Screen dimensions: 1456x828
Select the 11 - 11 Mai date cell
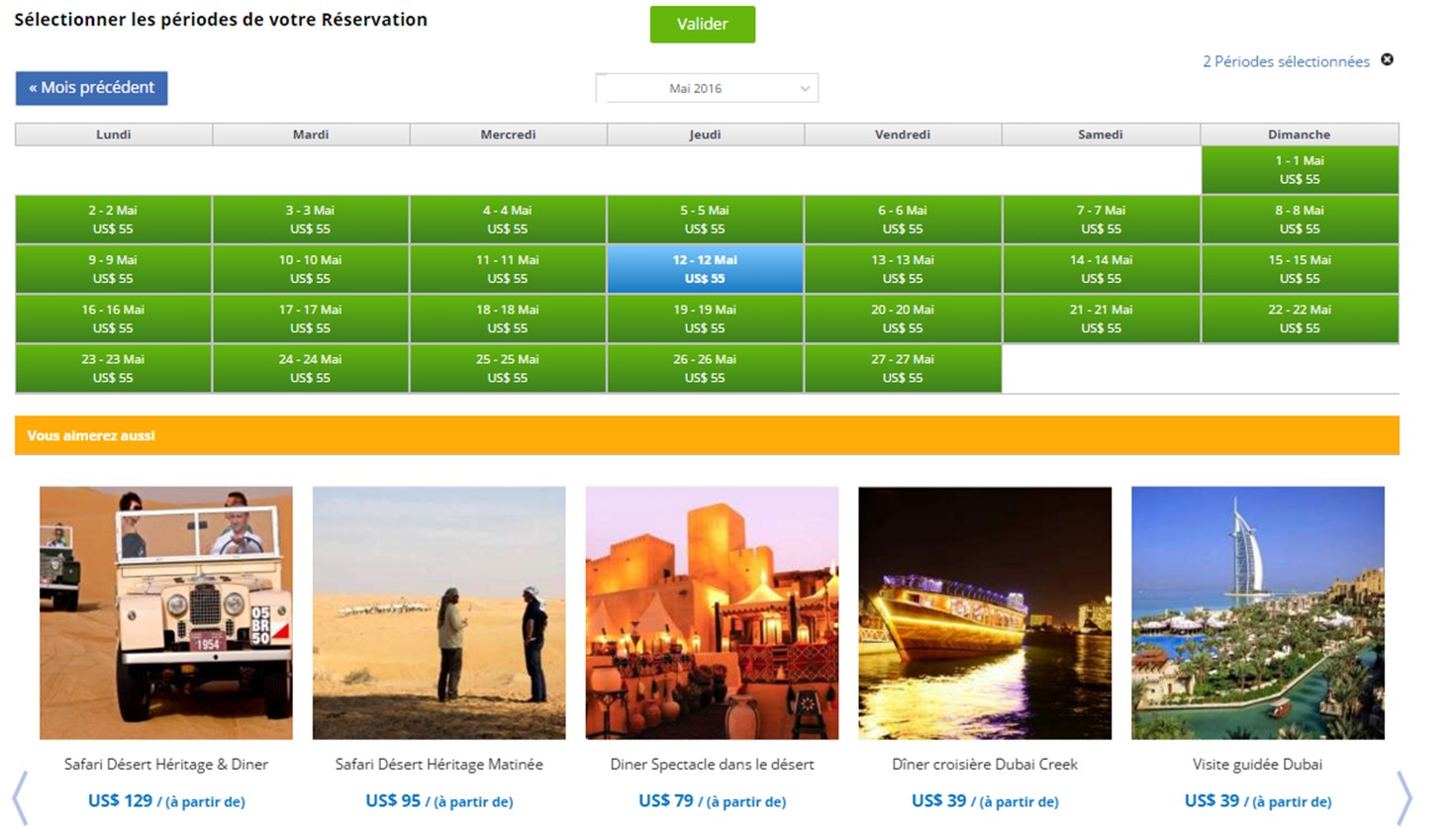[x=508, y=269]
